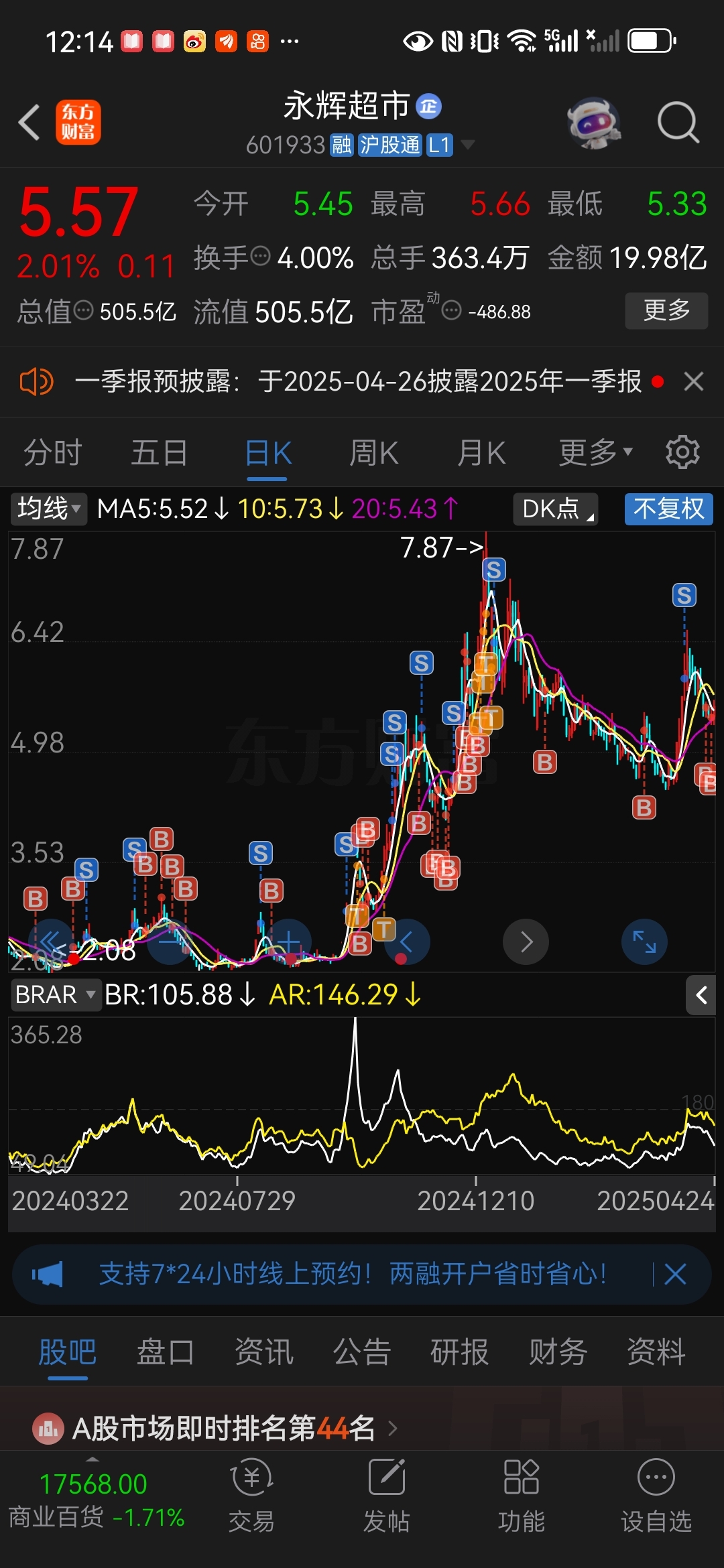Dismiss the 一季报预披露 notice

coord(694,382)
